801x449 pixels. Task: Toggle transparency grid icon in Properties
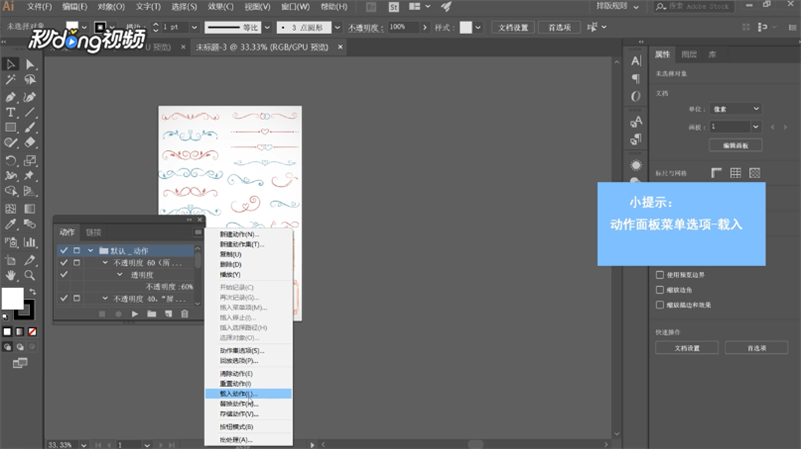click(755, 173)
